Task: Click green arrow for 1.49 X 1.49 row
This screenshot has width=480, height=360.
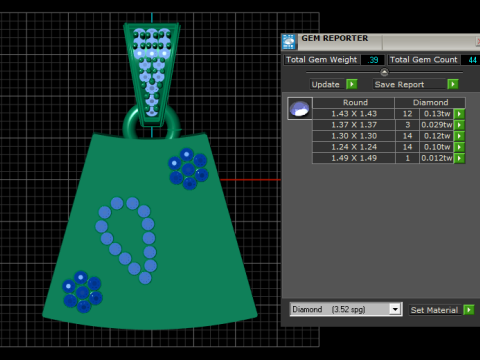Action: (459, 158)
